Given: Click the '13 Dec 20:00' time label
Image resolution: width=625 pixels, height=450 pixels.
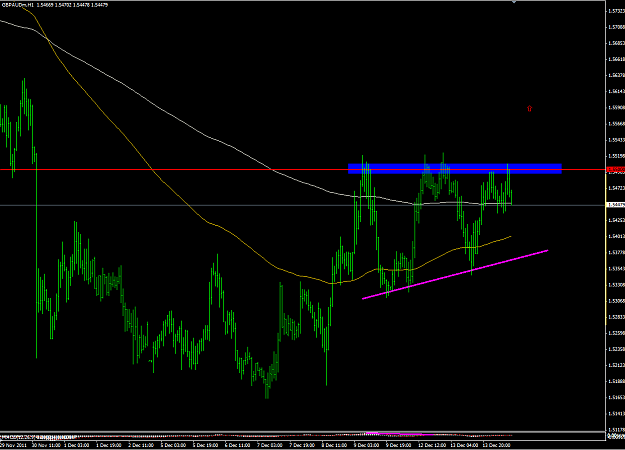Looking at the screenshot, I should coord(497,445).
